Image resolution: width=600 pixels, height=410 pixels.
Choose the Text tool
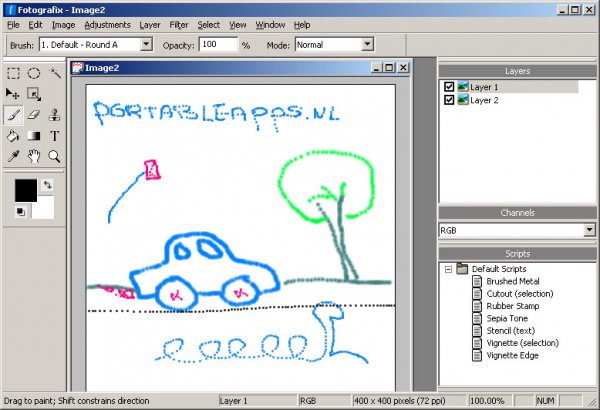tap(55, 136)
